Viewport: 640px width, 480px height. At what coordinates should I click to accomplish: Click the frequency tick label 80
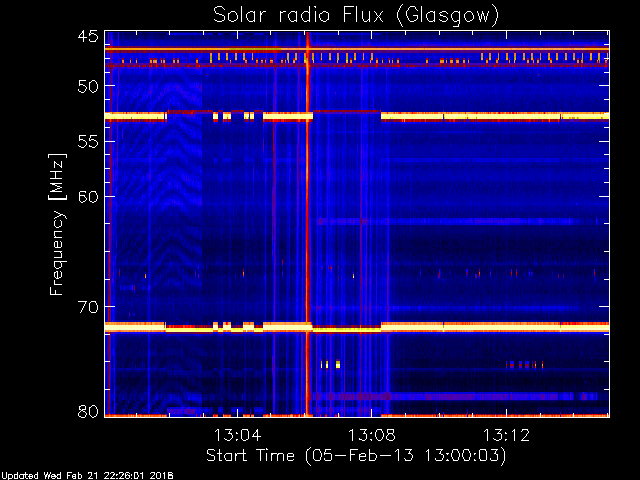[x=88, y=411]
